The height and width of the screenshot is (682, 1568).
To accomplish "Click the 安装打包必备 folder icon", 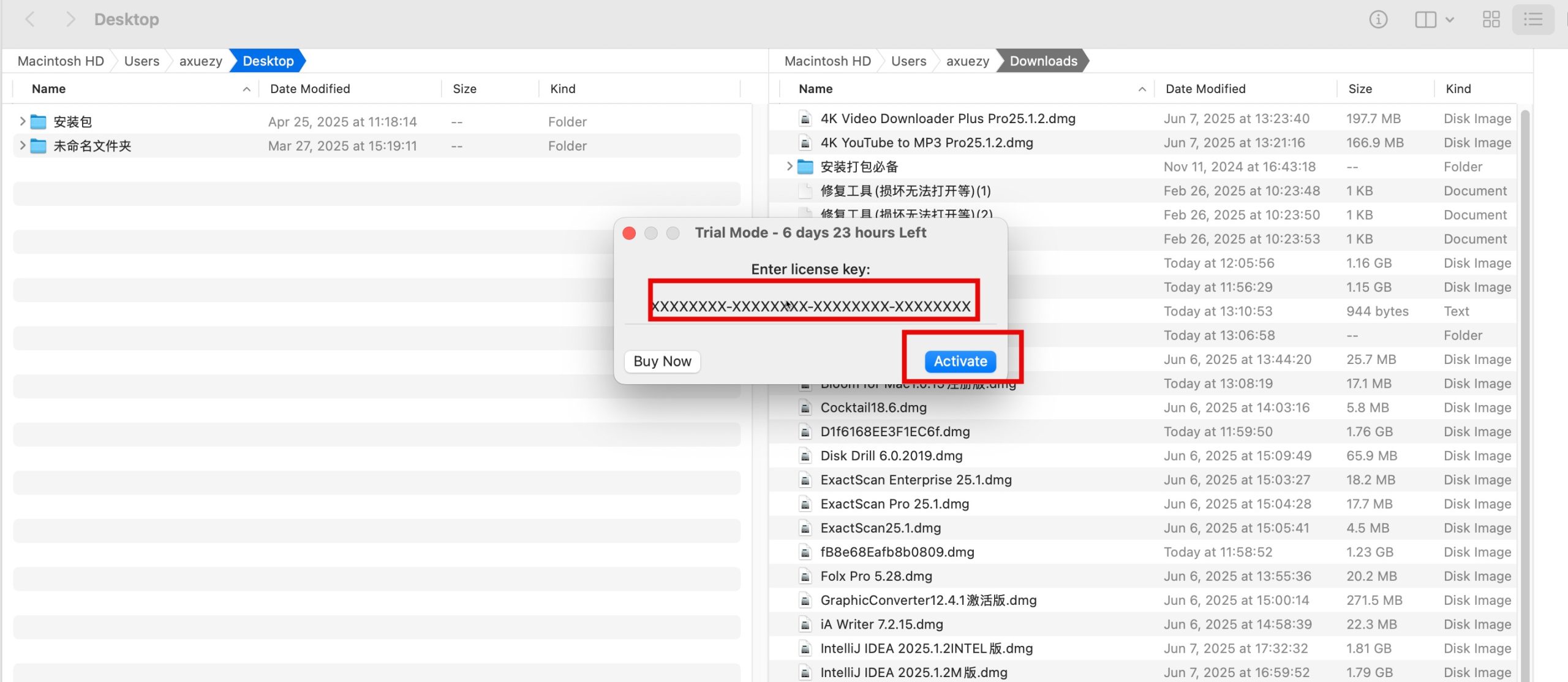I will coord(805,167).
